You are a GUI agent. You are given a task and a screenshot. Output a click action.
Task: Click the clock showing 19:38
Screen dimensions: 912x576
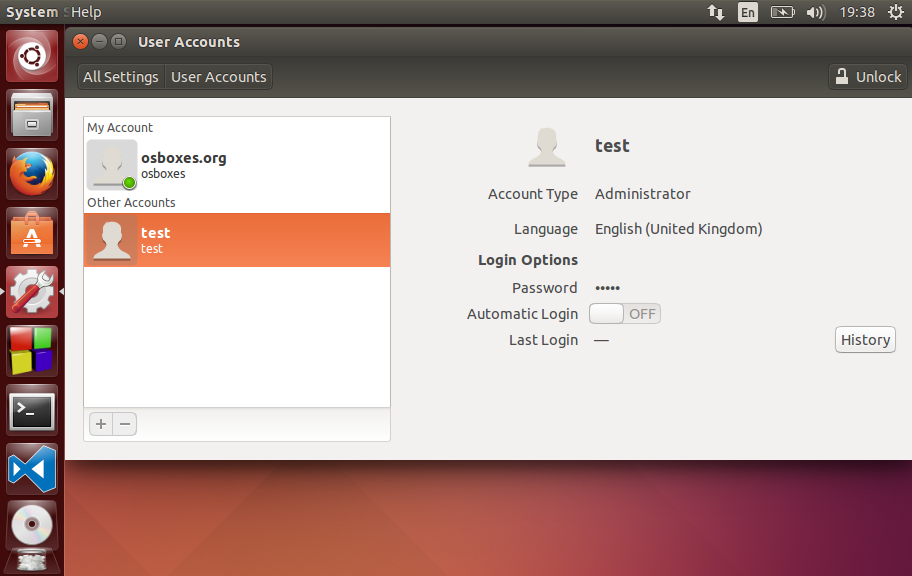click(857, 12)
